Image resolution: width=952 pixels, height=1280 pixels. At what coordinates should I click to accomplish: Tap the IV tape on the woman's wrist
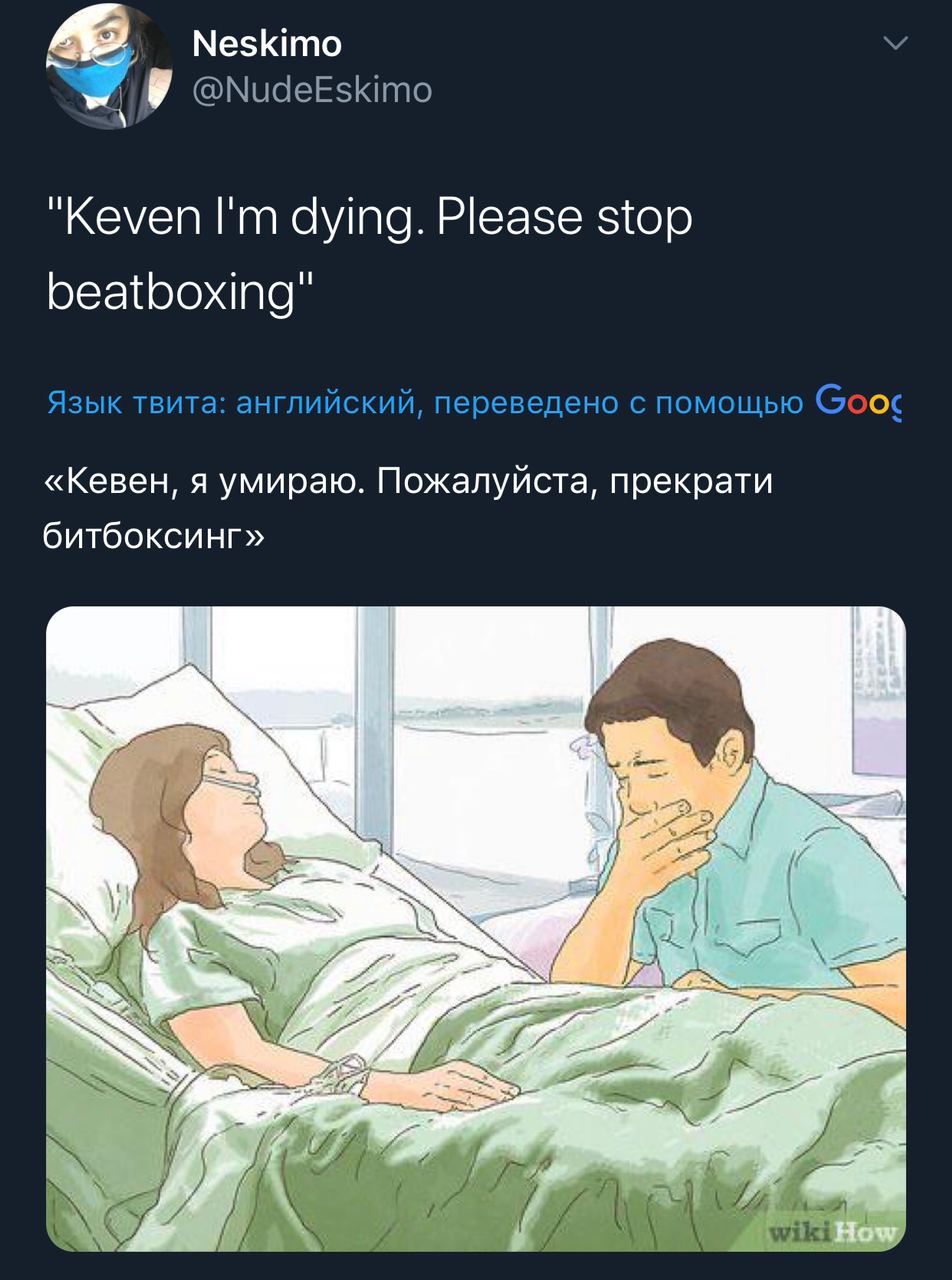345,1074
